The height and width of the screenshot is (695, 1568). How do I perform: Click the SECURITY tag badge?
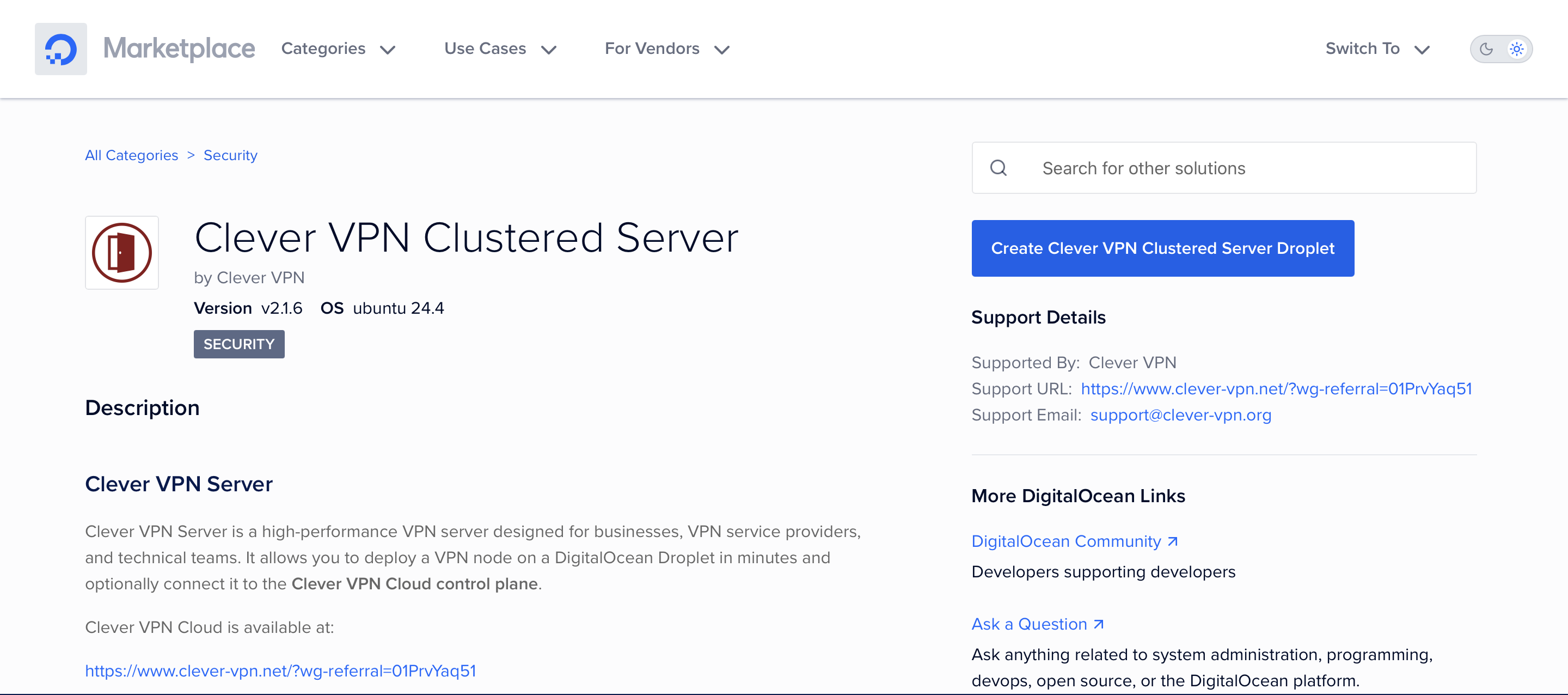239,344
